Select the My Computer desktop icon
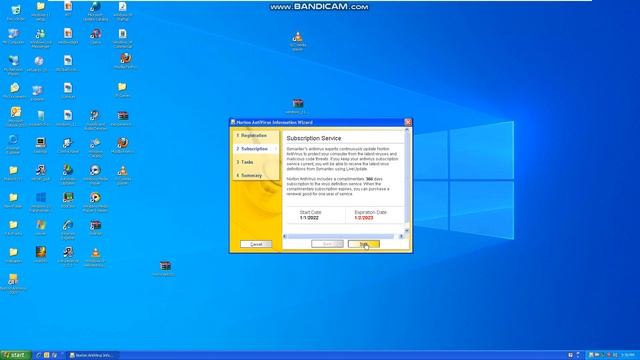640x360 pixels. coord(13,37)
